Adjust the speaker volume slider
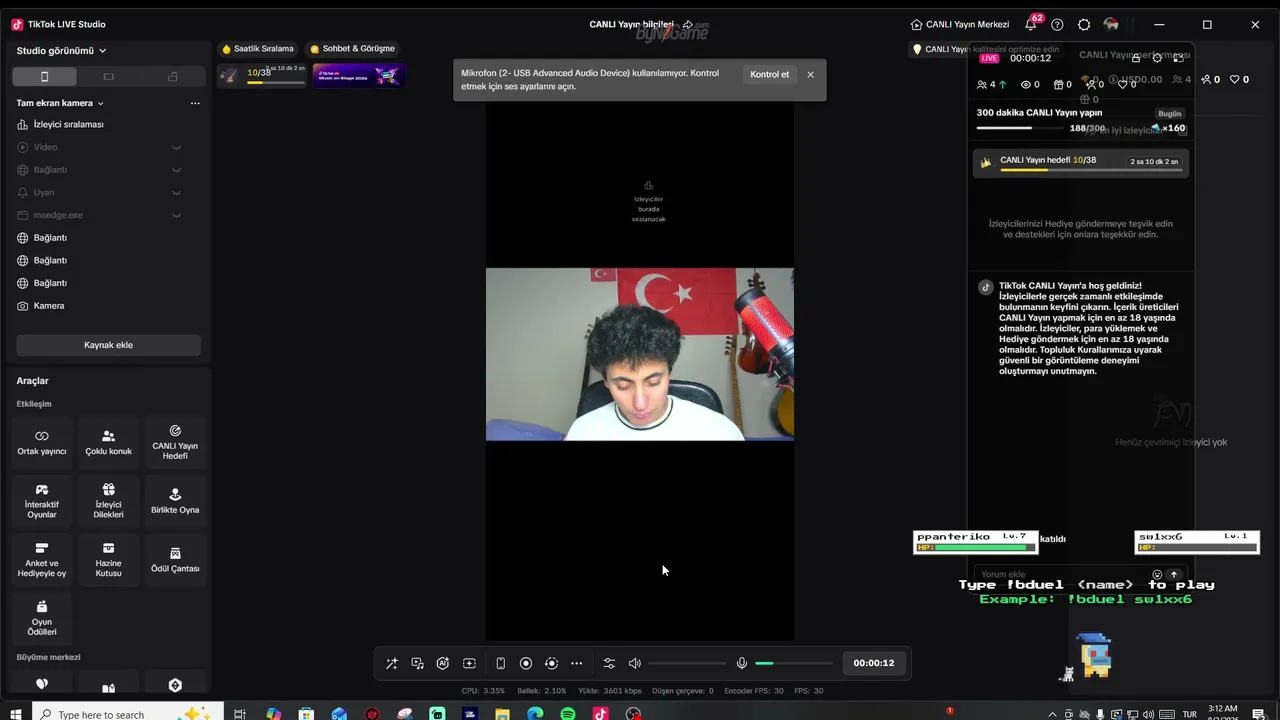The width and height of the screenshot is (1280, 720). click(687, 663)
